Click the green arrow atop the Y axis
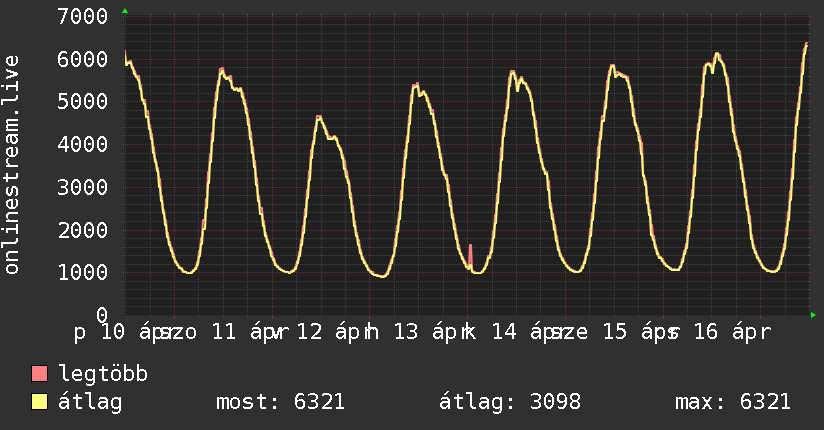Screen dimensions: 824x430 coord(125,11)
